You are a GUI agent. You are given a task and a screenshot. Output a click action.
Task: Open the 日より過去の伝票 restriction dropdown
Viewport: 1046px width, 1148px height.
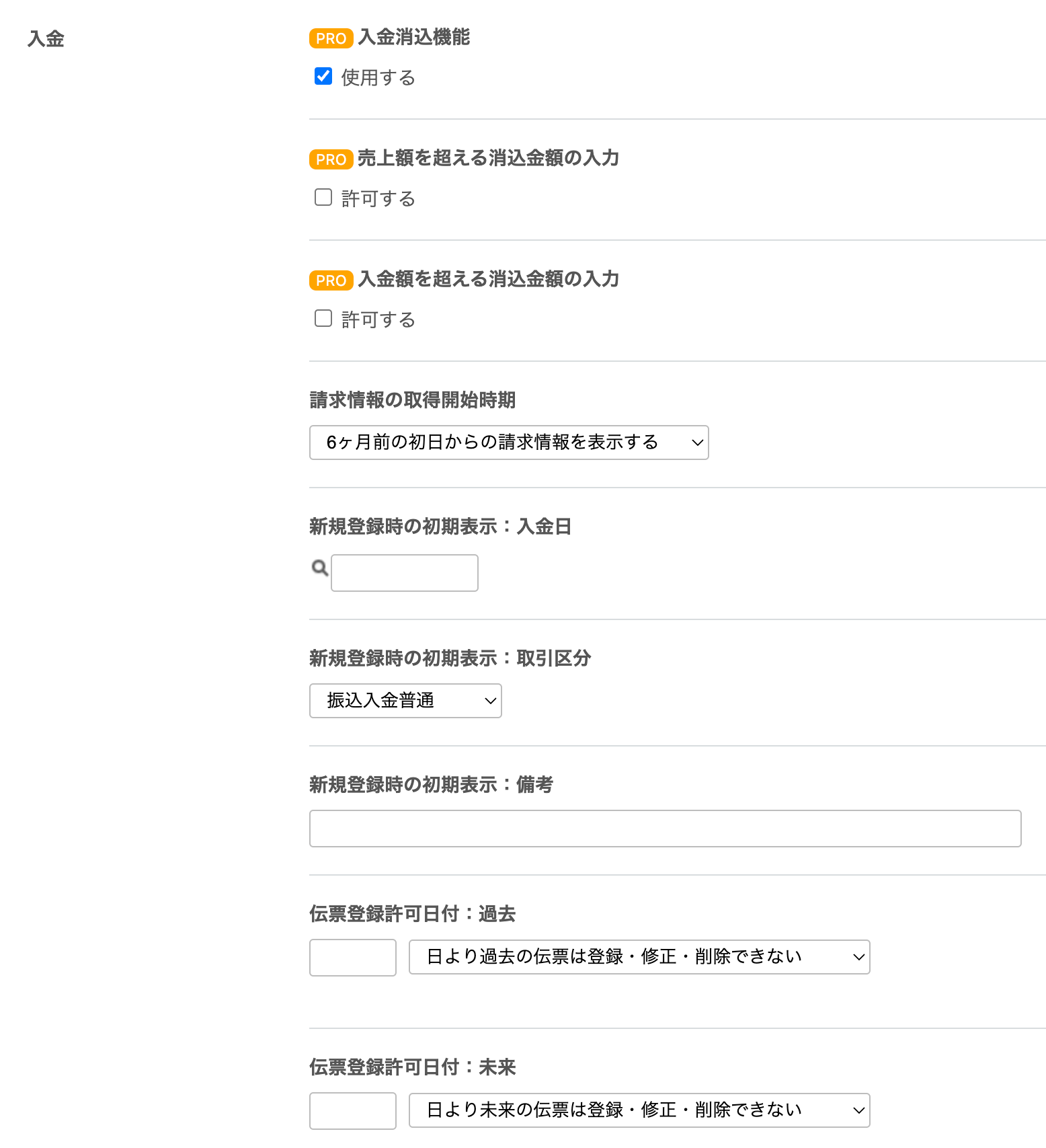pyautogui.click(x=639, y=957)
